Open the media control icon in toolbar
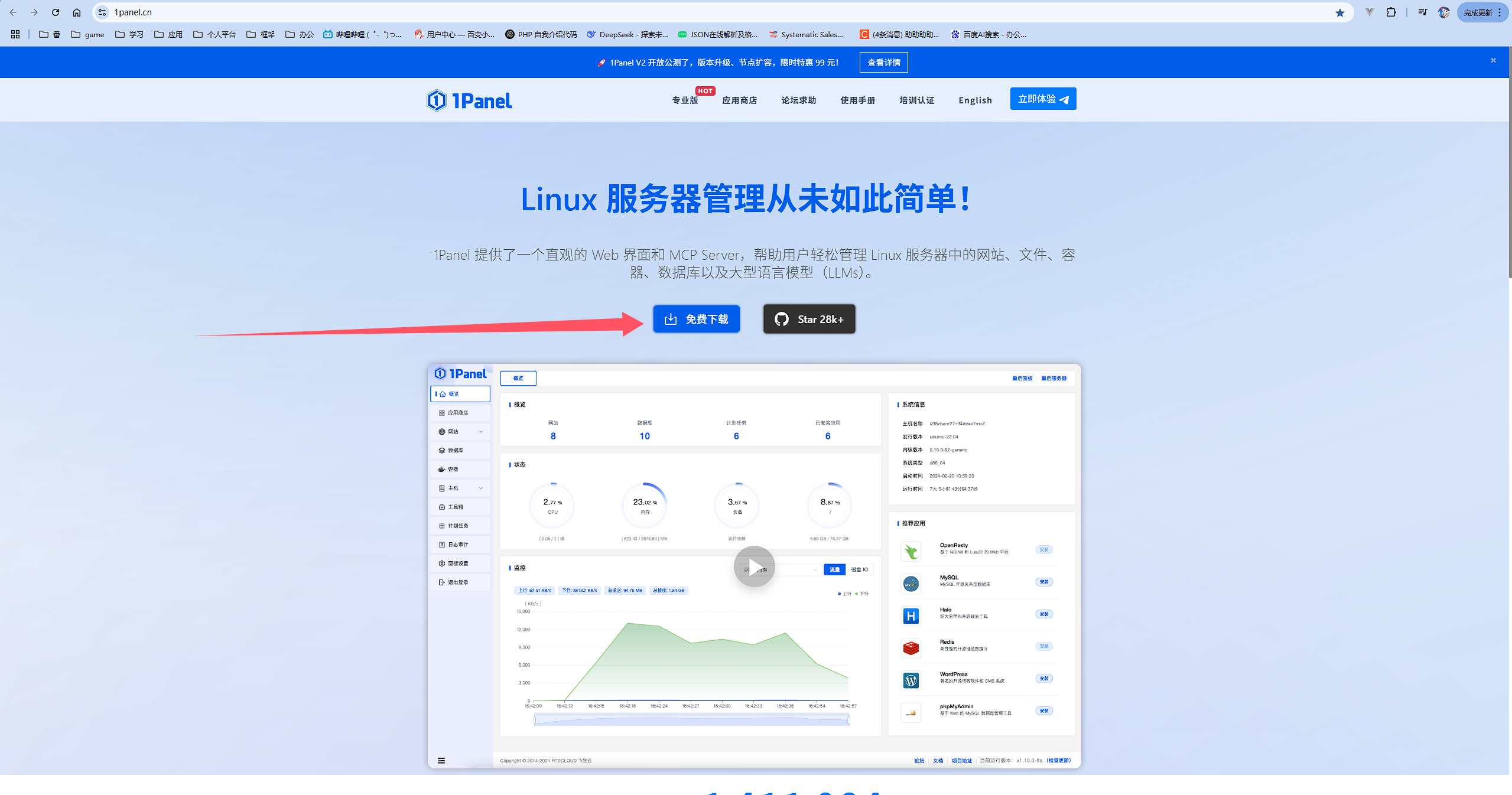Image resolution: width=1512 pixels, height=795 pixels. coord(1422,12)
